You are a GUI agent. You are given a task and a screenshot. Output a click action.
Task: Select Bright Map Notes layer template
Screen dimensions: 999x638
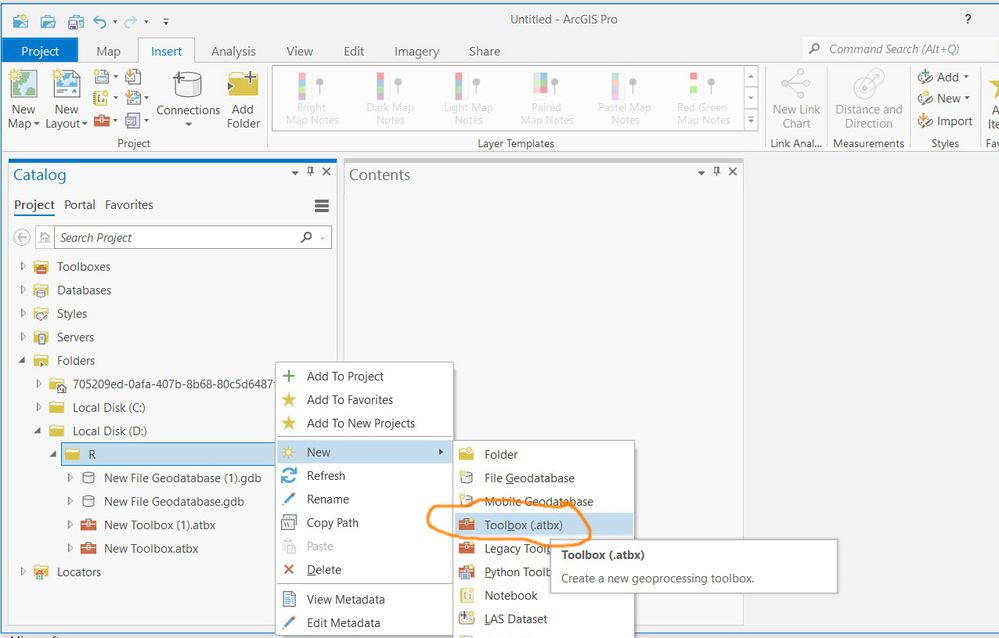click(312, 98)
